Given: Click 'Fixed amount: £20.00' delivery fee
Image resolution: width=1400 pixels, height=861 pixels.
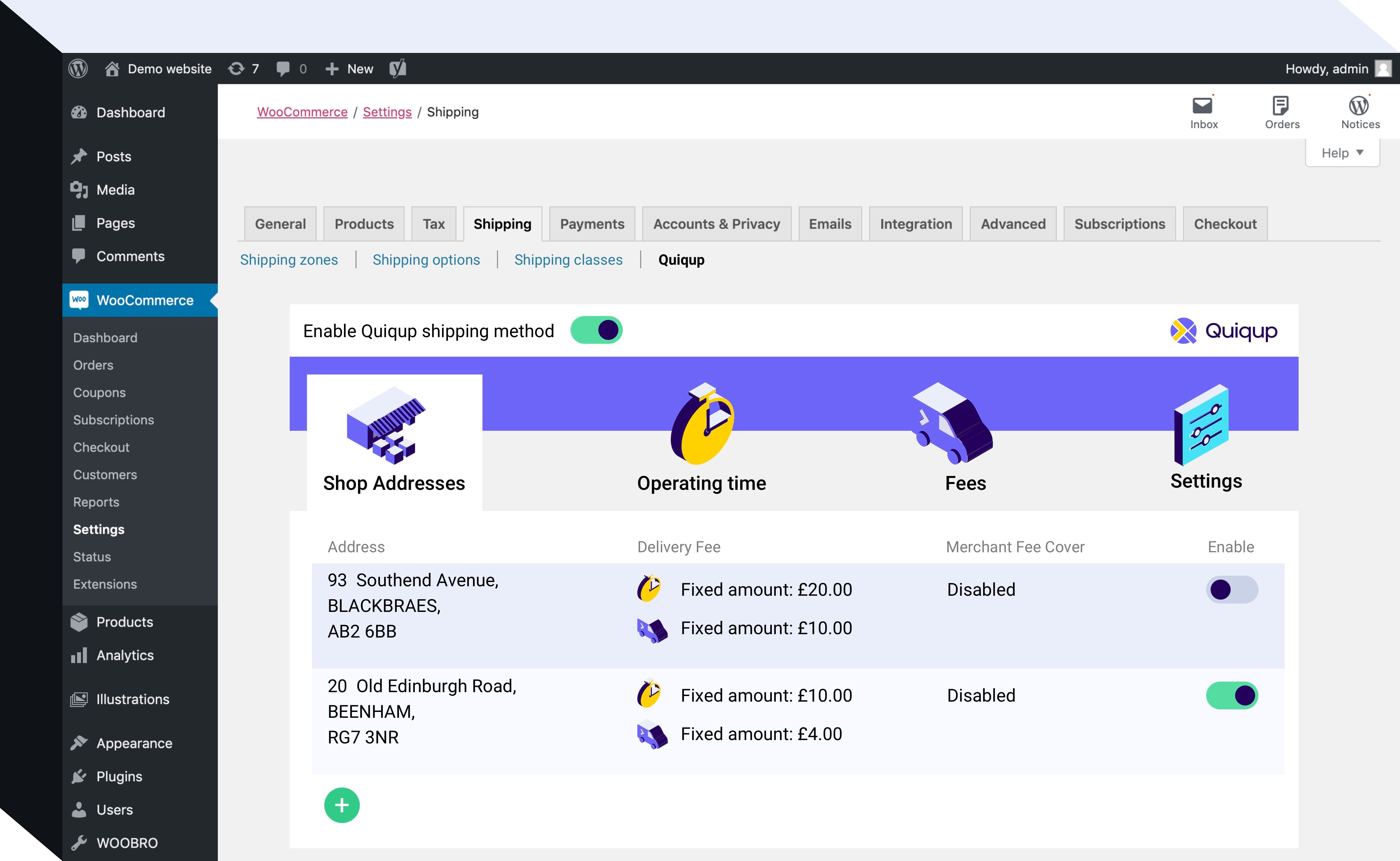Looking at the screenshot, I should 766,589.
